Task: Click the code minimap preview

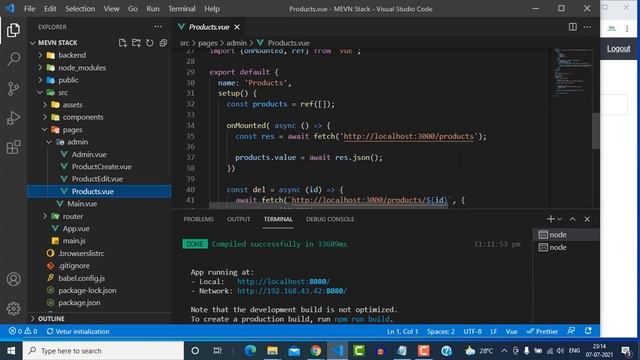Action: click(x=573, y=73)
